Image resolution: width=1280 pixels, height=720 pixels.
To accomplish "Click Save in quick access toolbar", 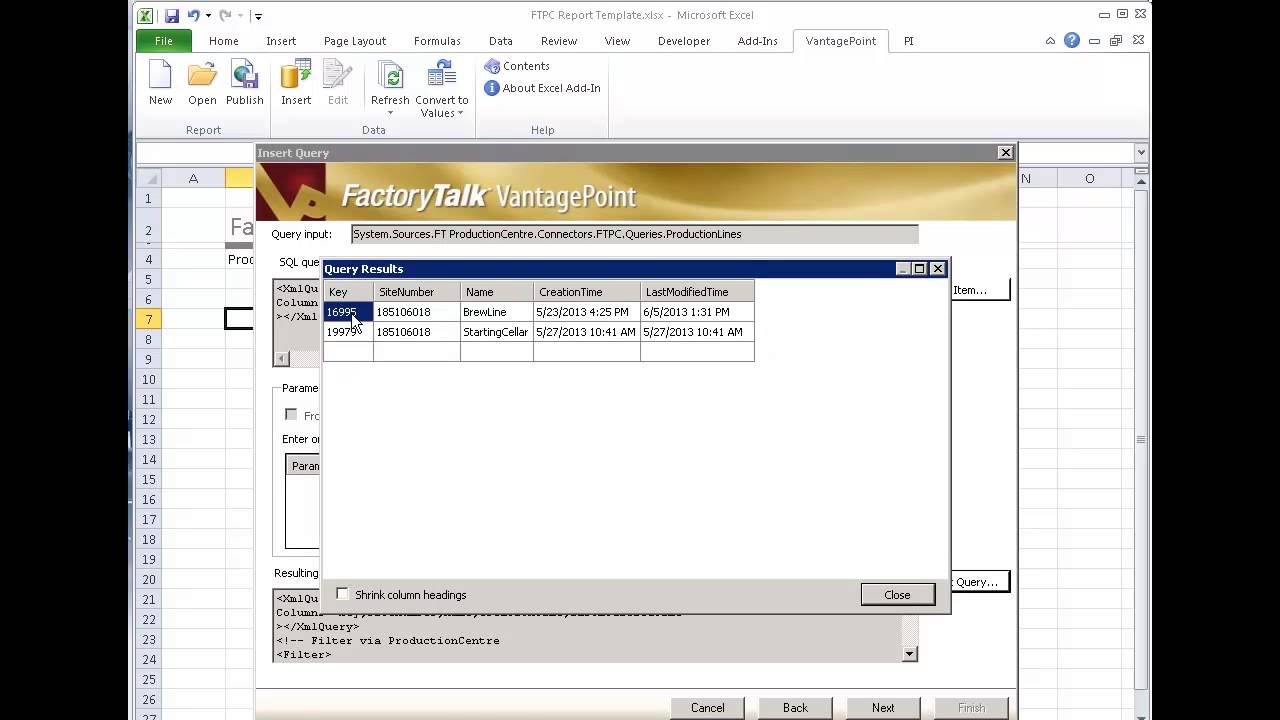I will (x=172, y=15).
